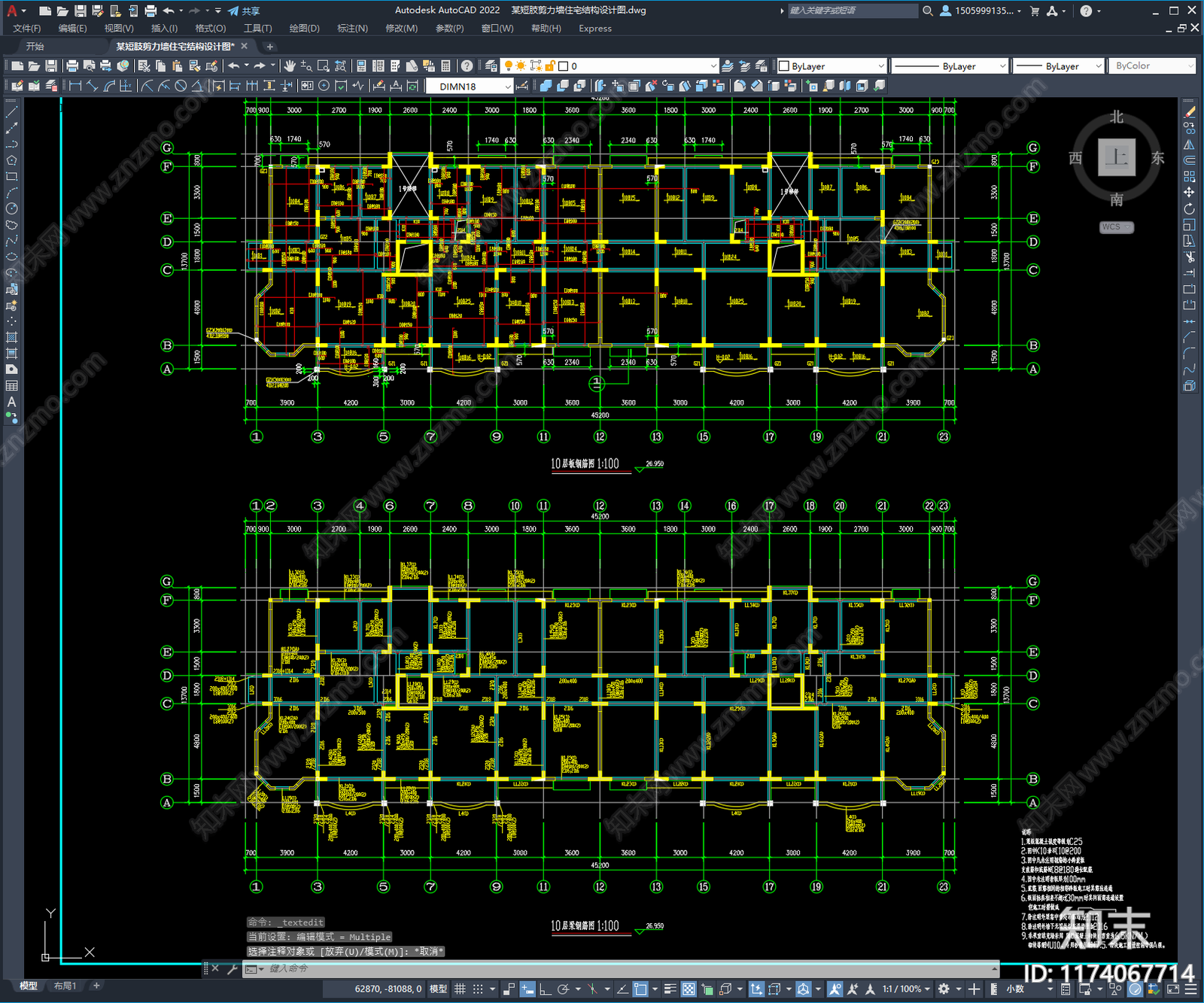Click the Undo arrow in standard toolbar
Image resolution: width=1204 pixels, height=1003 pixels.
click(x=234, y=66)
